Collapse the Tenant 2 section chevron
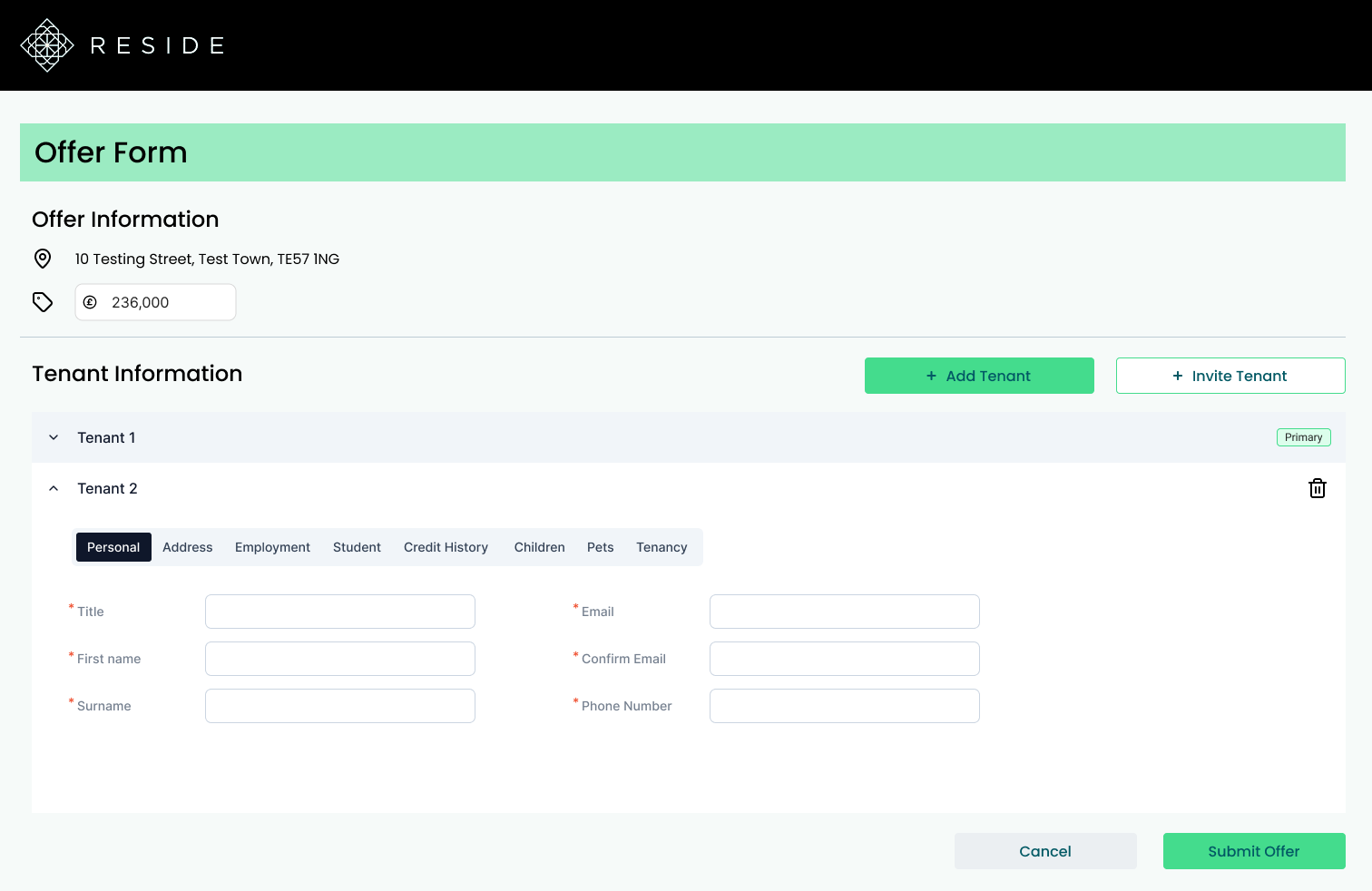Screen dimensions: 1372x891 (x=54, y=488)
